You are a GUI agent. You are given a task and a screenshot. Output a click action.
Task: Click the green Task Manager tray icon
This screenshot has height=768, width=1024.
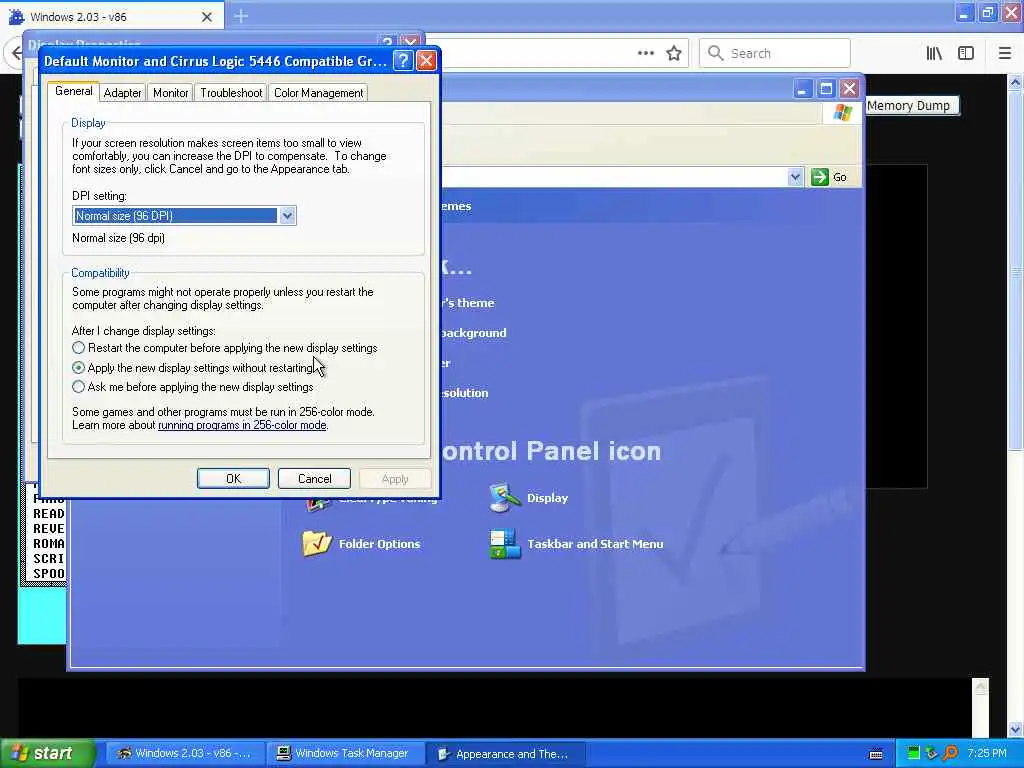coord(914,754)
